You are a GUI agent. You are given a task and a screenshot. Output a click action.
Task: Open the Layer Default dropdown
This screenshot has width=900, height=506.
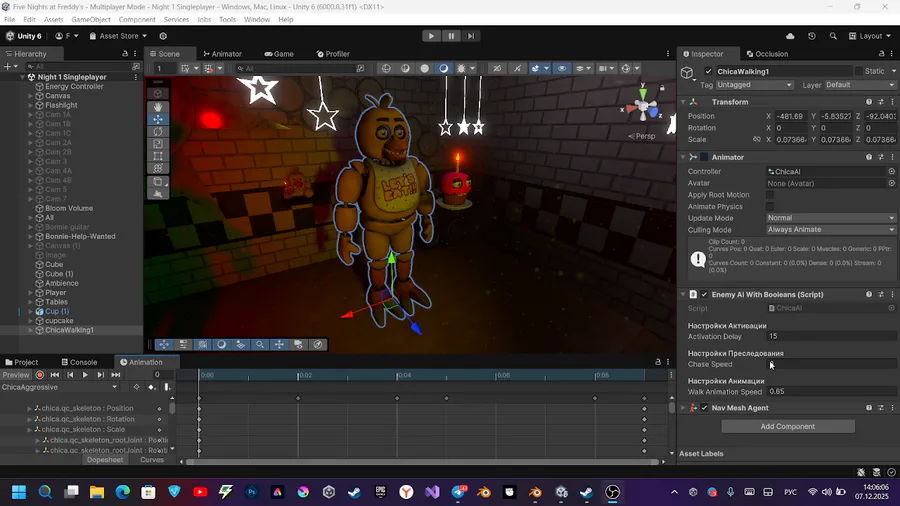(860, 84)
